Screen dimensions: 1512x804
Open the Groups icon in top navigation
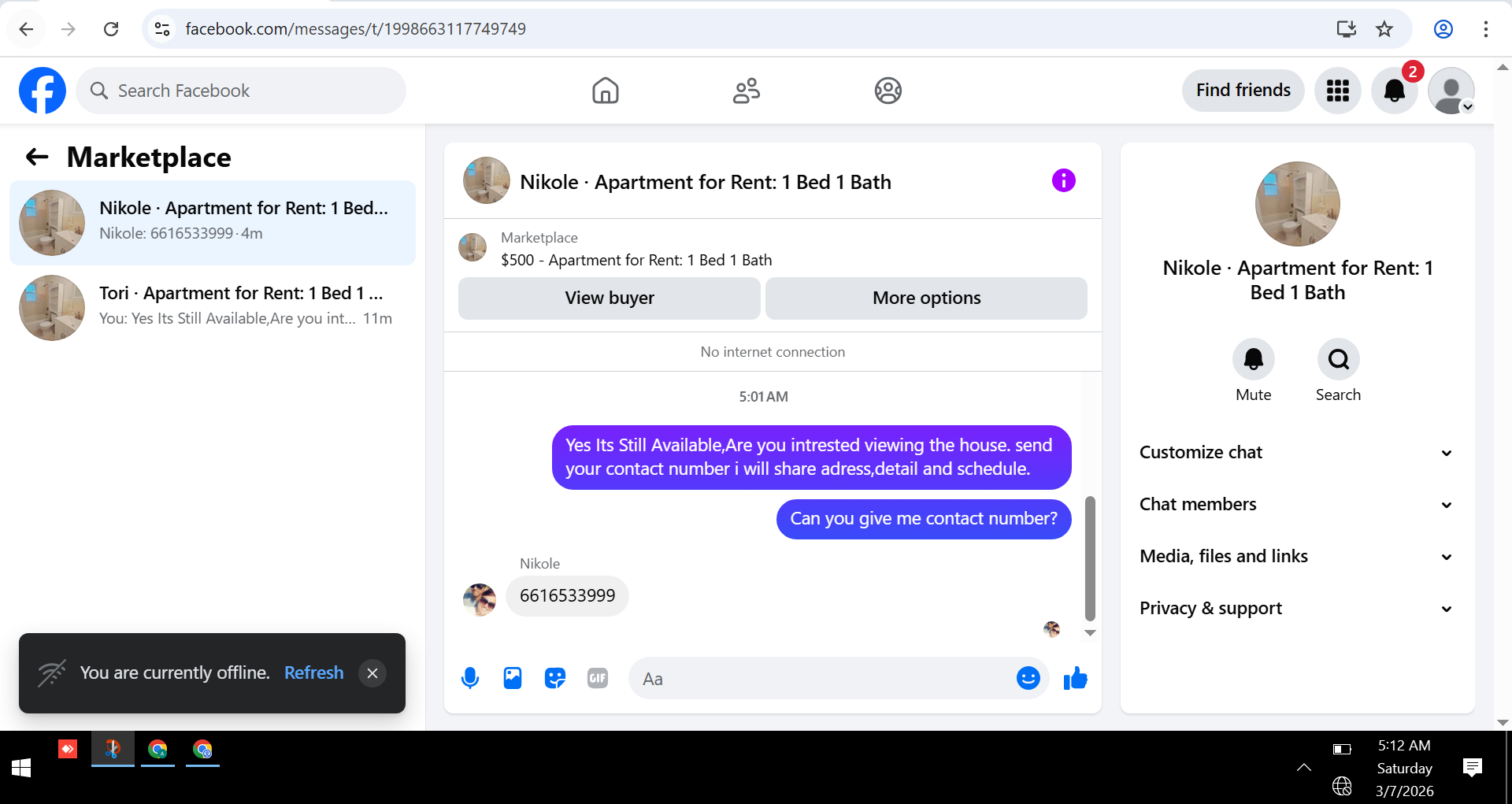point(888,91)
